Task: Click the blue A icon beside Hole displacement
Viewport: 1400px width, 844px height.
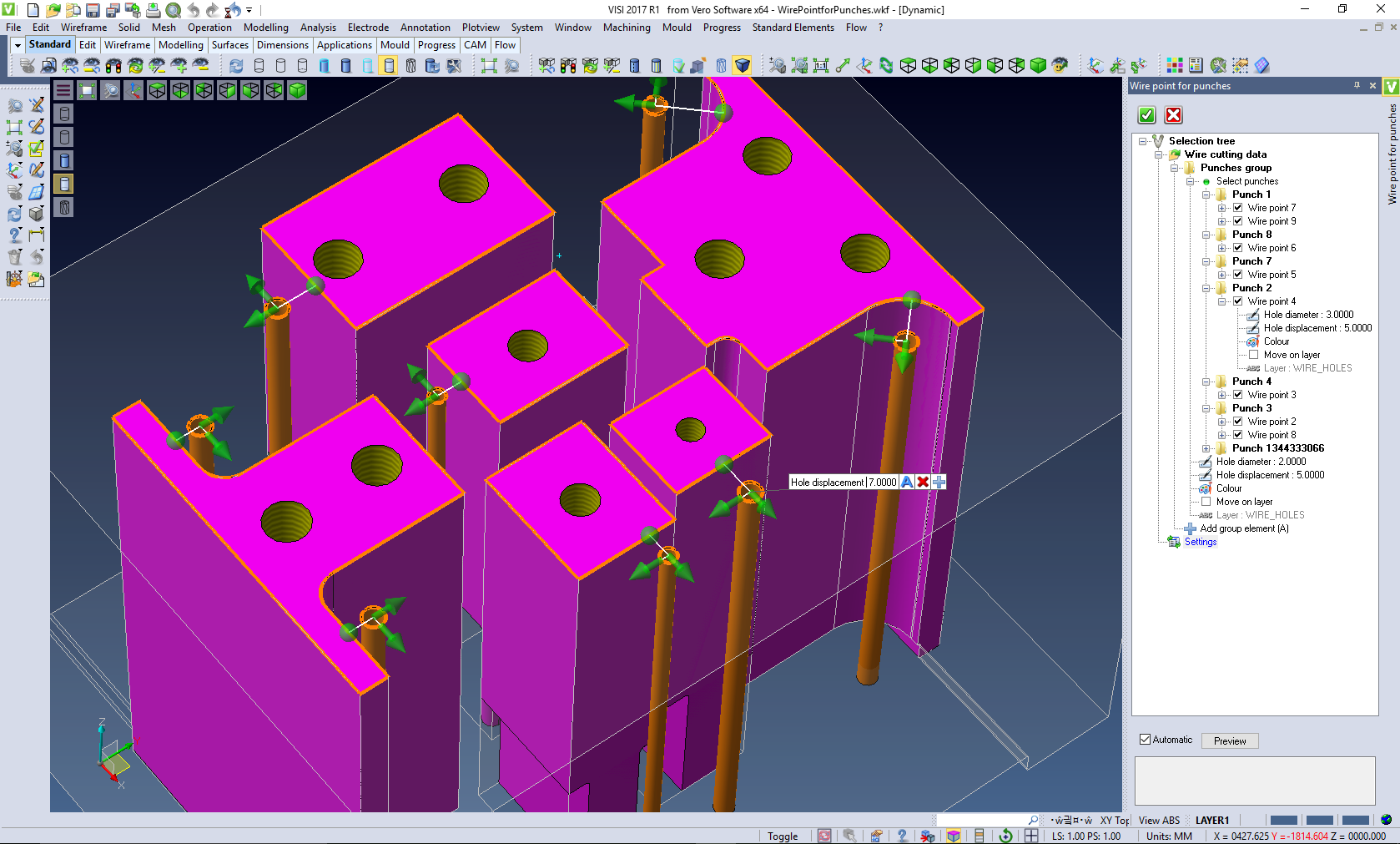Action: (x=907, y=482)
